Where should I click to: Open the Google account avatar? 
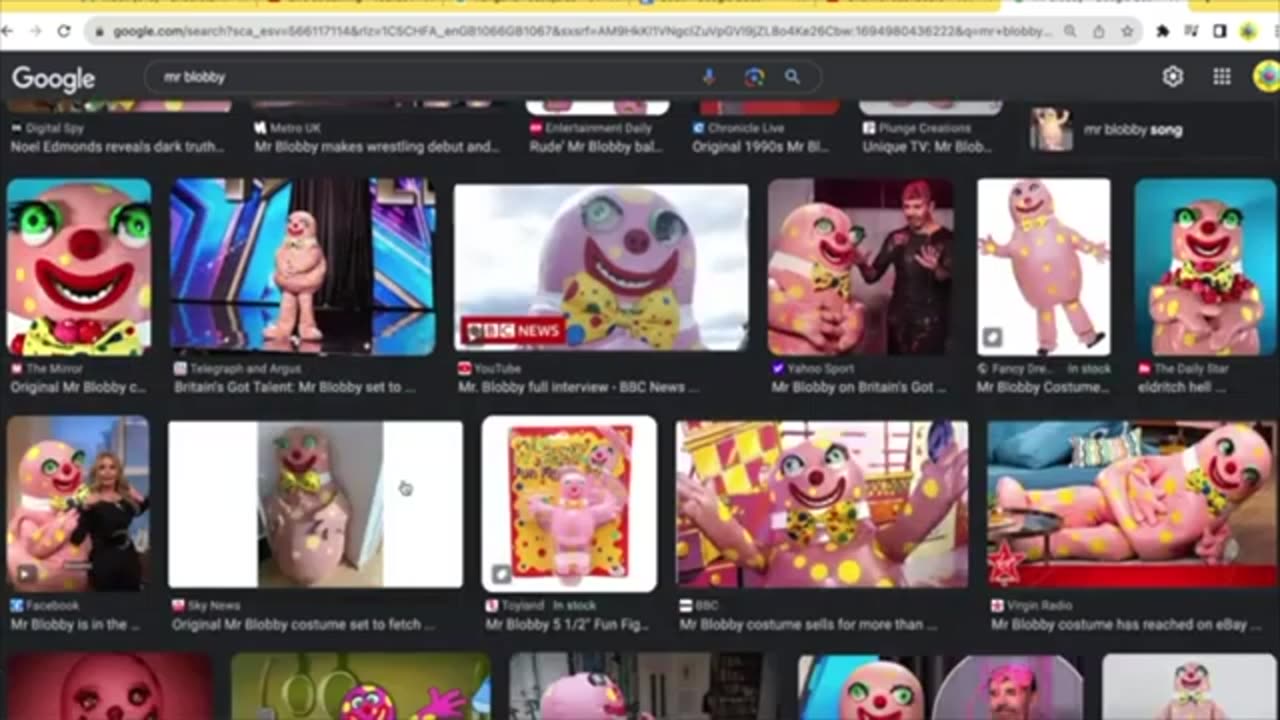pyautogui.click(x=1266, y=77)
